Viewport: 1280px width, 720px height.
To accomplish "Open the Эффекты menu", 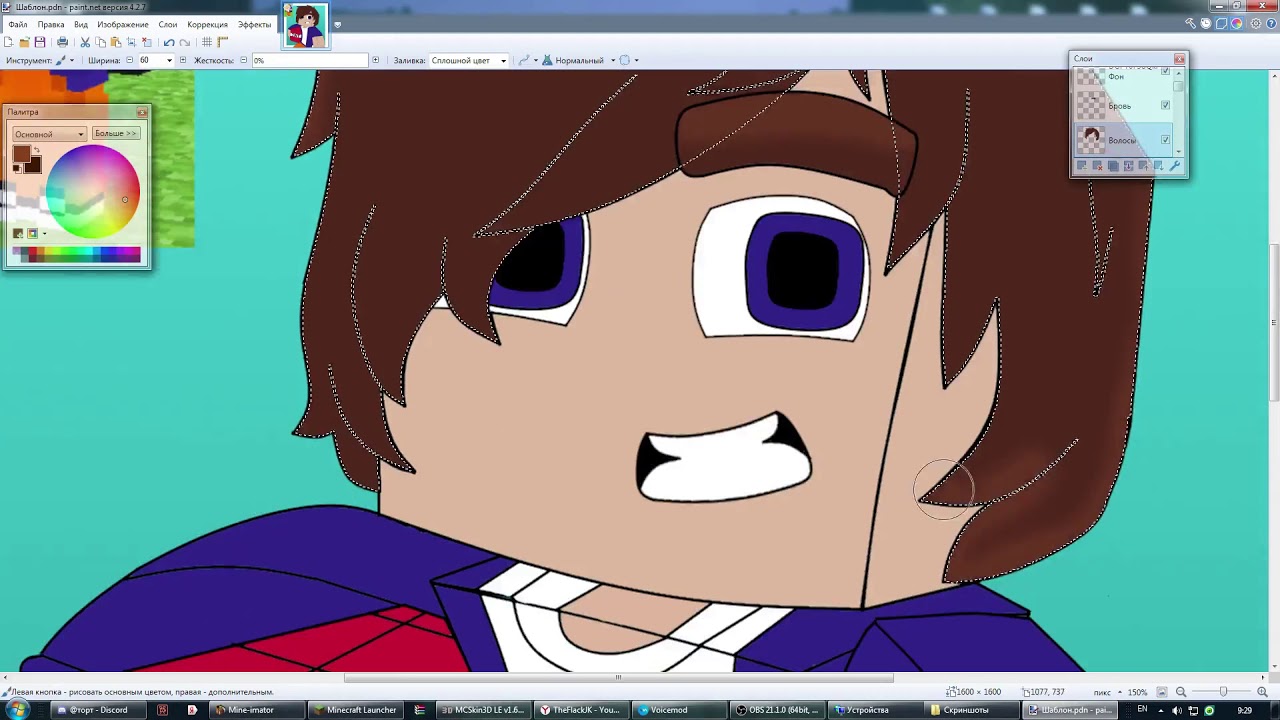I will [x=254, y=24].
